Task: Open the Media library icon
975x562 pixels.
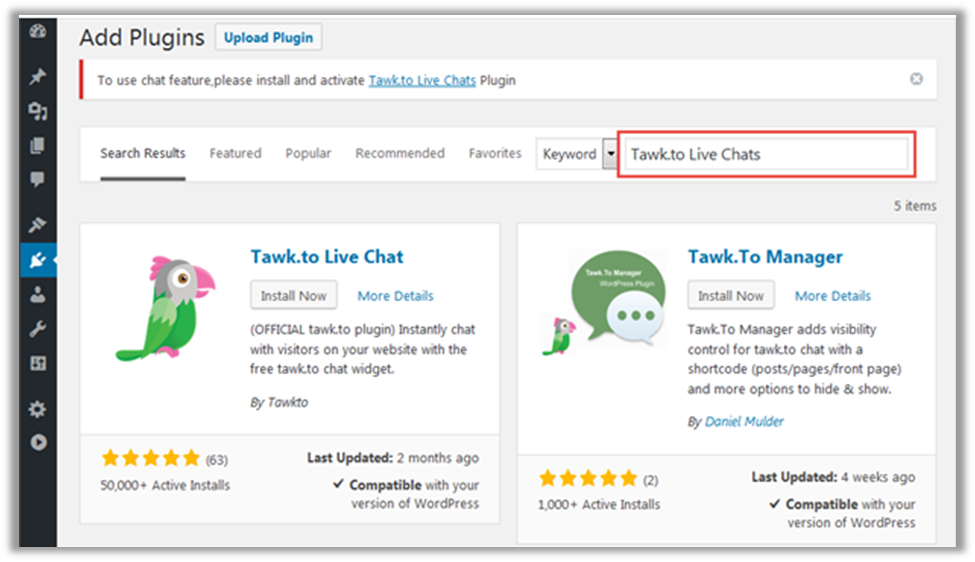Action: 38,111
